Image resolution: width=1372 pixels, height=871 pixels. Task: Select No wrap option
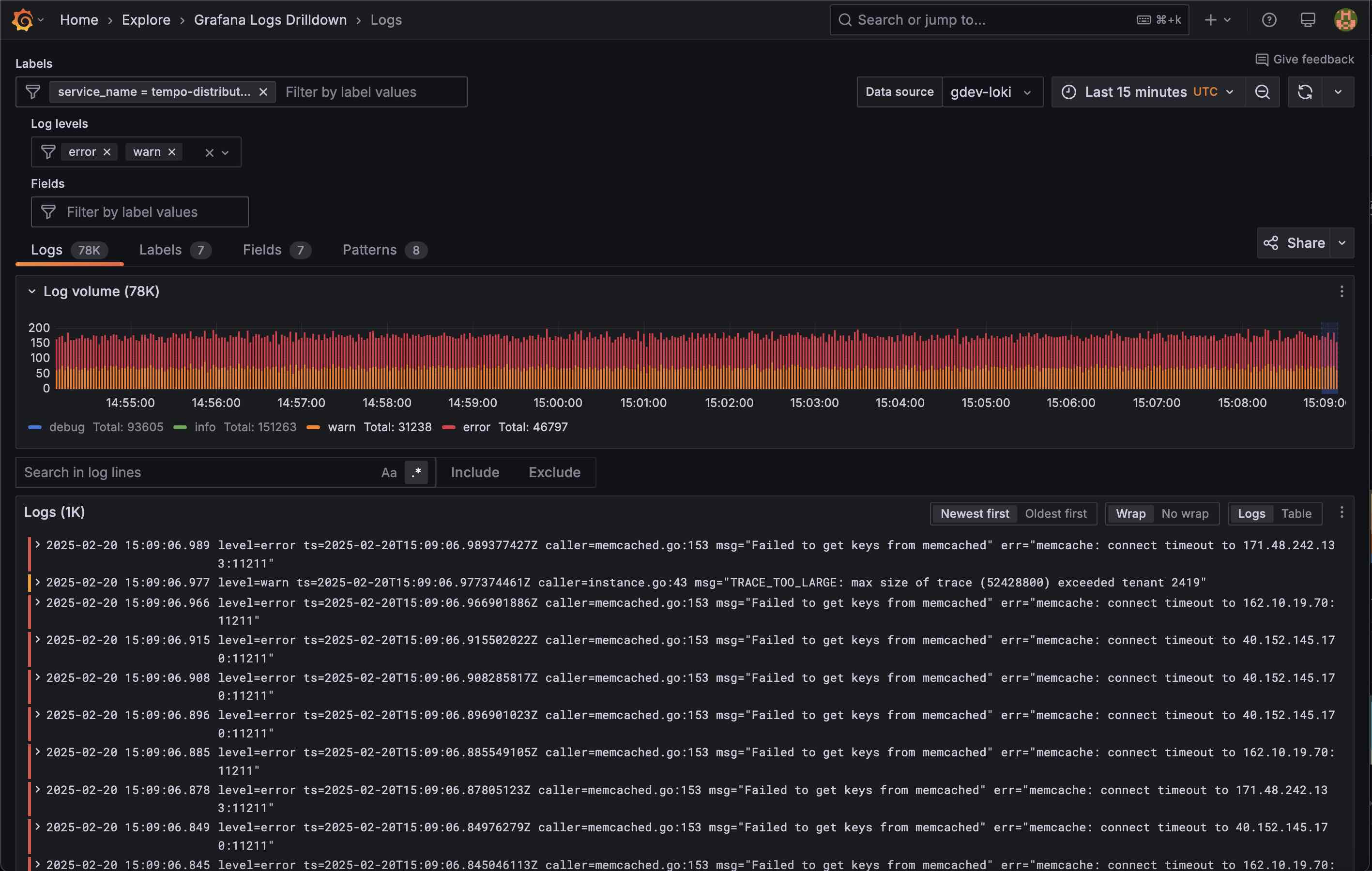pyautogui.click(x=1185, y=513)
